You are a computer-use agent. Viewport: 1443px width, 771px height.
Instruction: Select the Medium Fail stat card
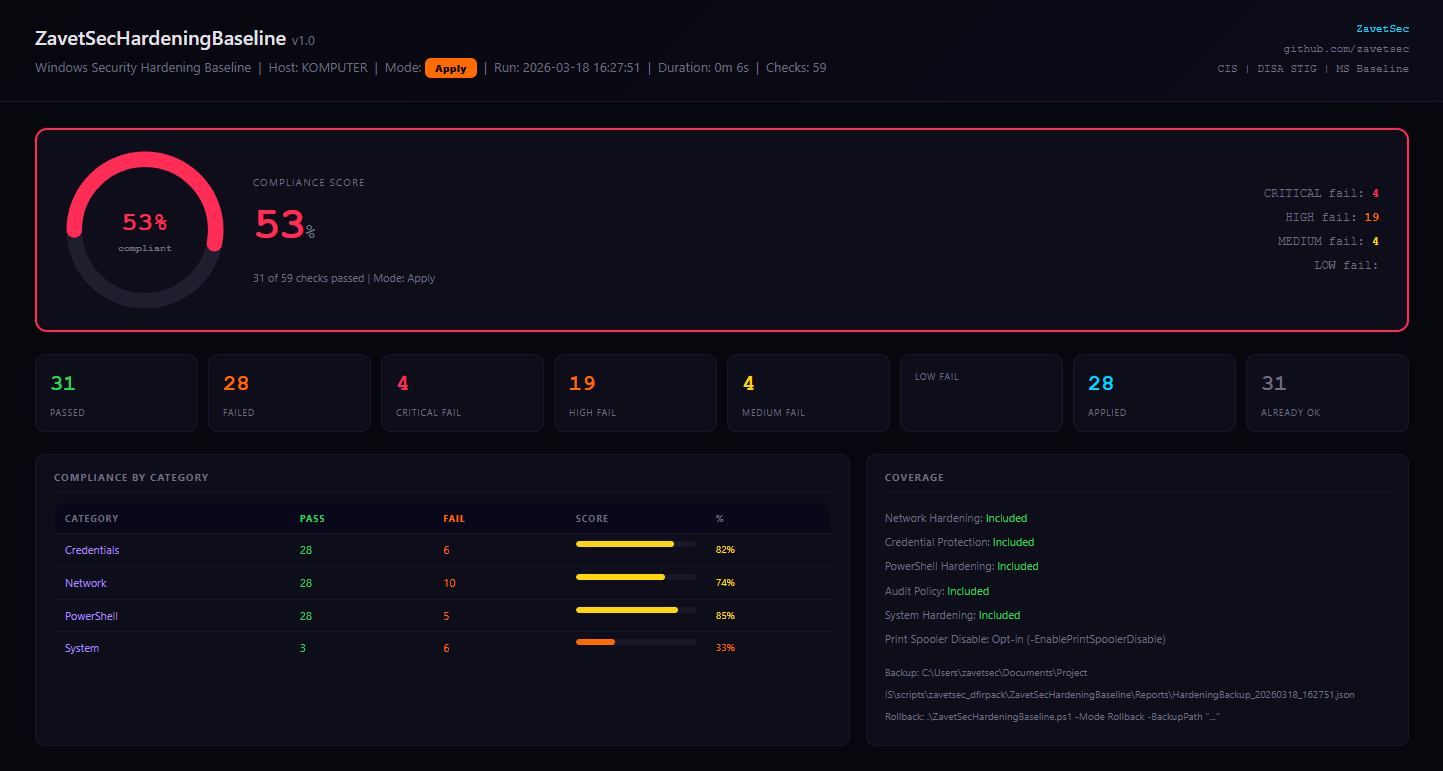(x=808, y=393)
